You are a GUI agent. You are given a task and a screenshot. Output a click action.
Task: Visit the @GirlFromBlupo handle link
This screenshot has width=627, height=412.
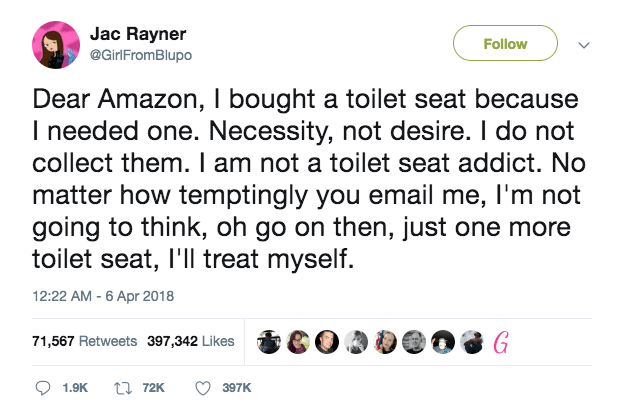click(140, 57)
